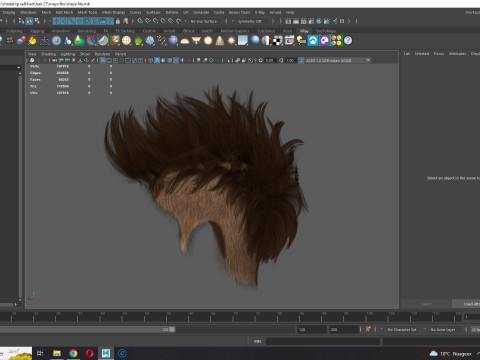Click the IES cone light shelf icon

coord(220,41)
